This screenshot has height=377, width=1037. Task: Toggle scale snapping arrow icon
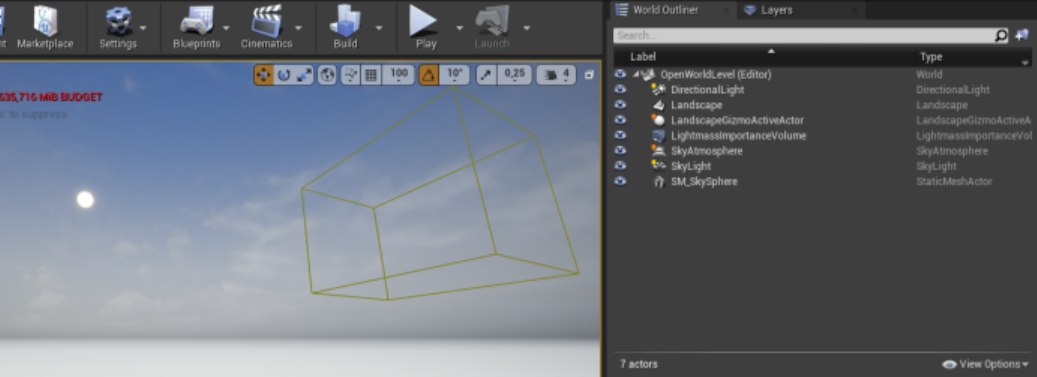pyautogui.click(x=486, y=75)
